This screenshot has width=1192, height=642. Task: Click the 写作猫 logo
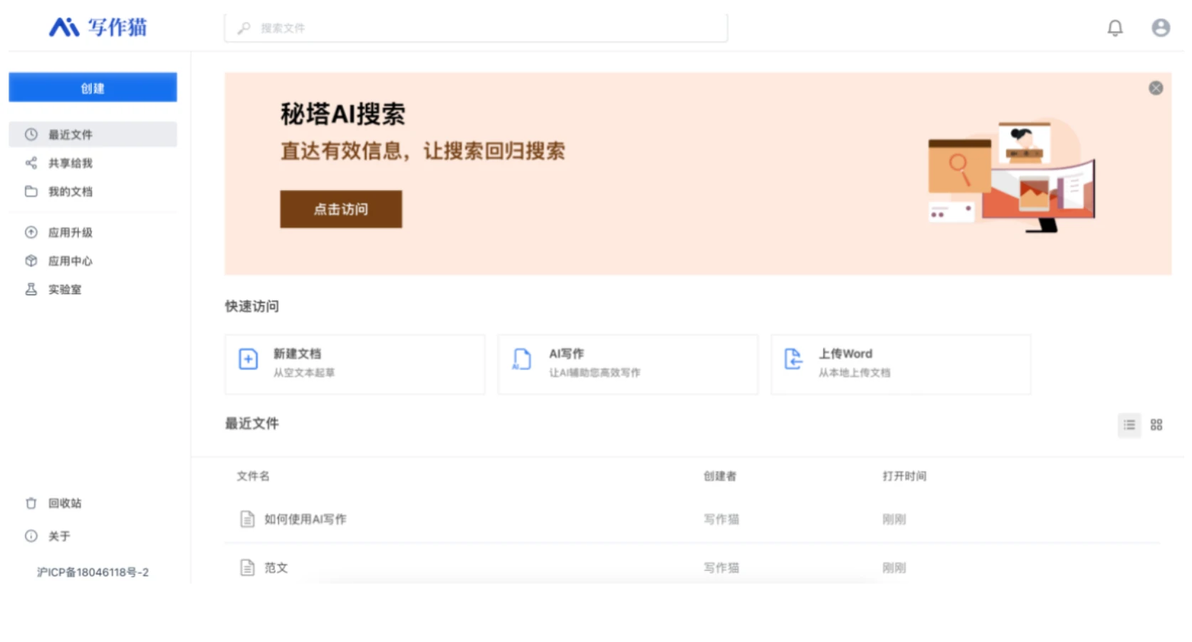pos(98,27)
